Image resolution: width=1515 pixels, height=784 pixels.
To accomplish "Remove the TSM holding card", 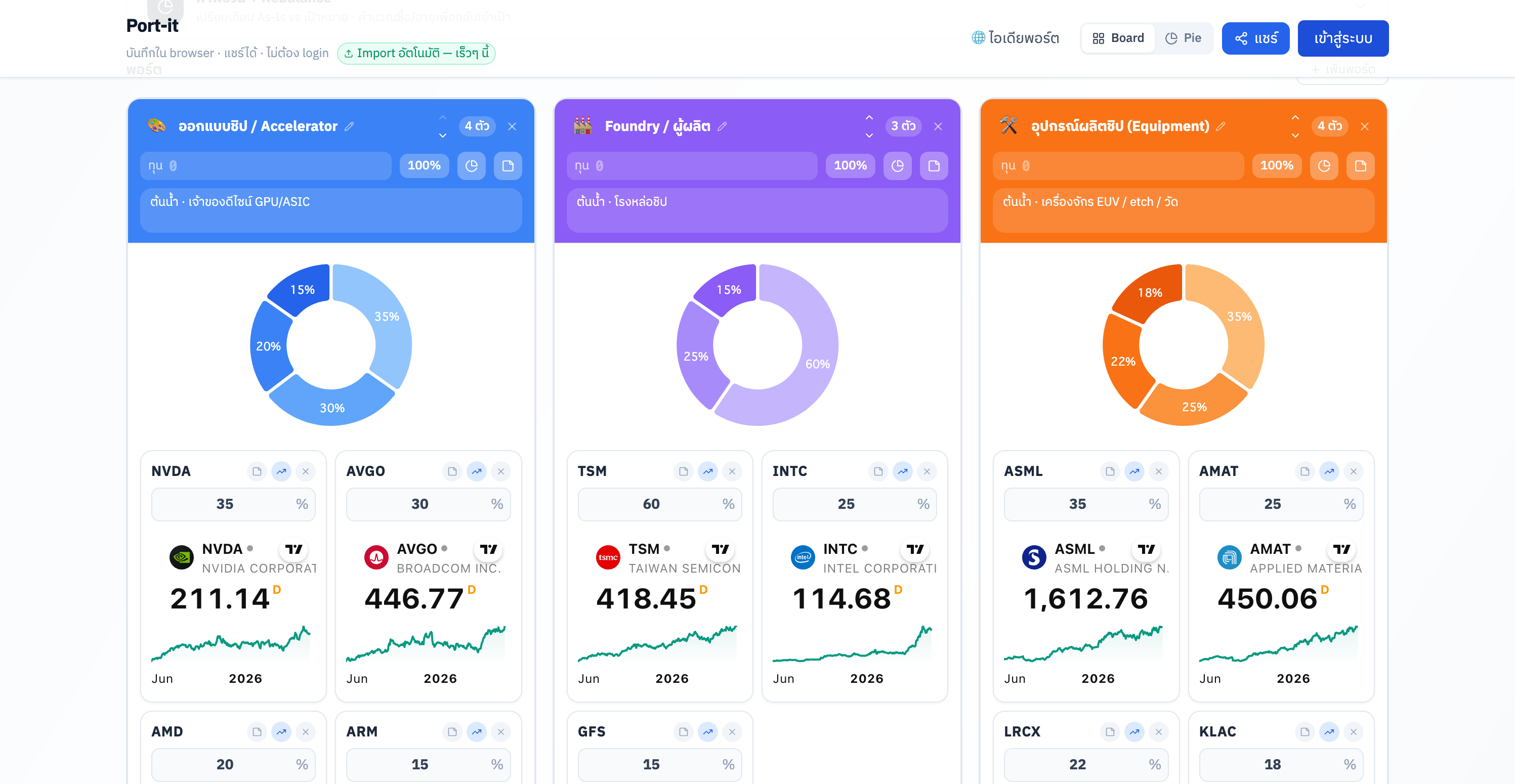I will (x=732, y=471).
